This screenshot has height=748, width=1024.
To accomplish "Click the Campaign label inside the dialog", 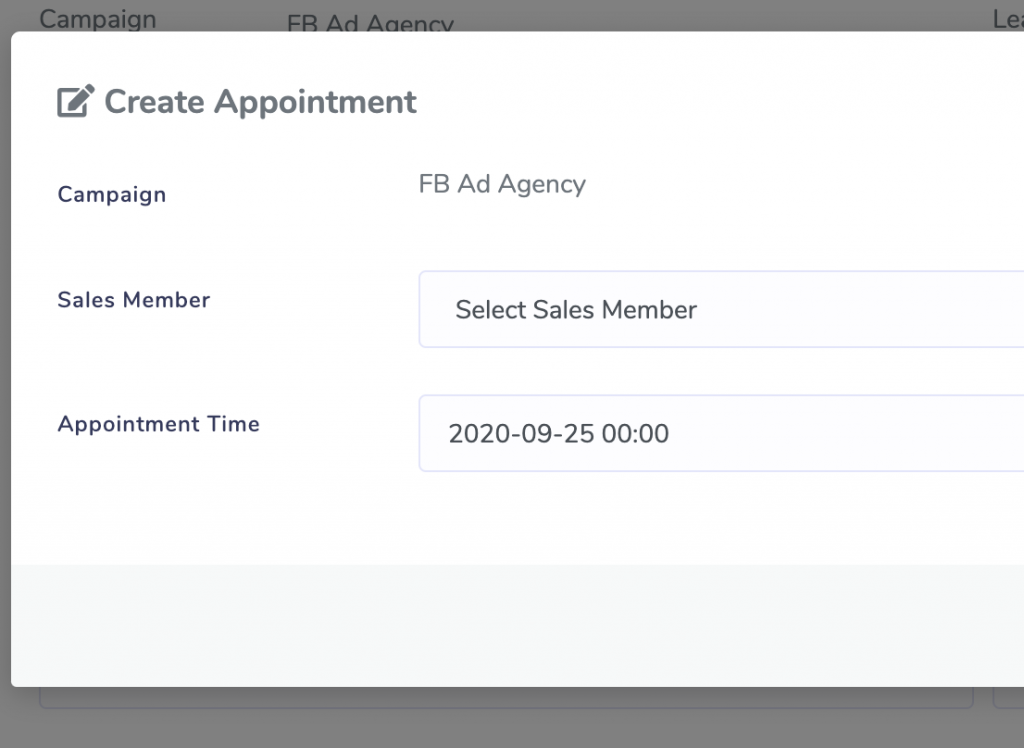I will tap(112, 195).
